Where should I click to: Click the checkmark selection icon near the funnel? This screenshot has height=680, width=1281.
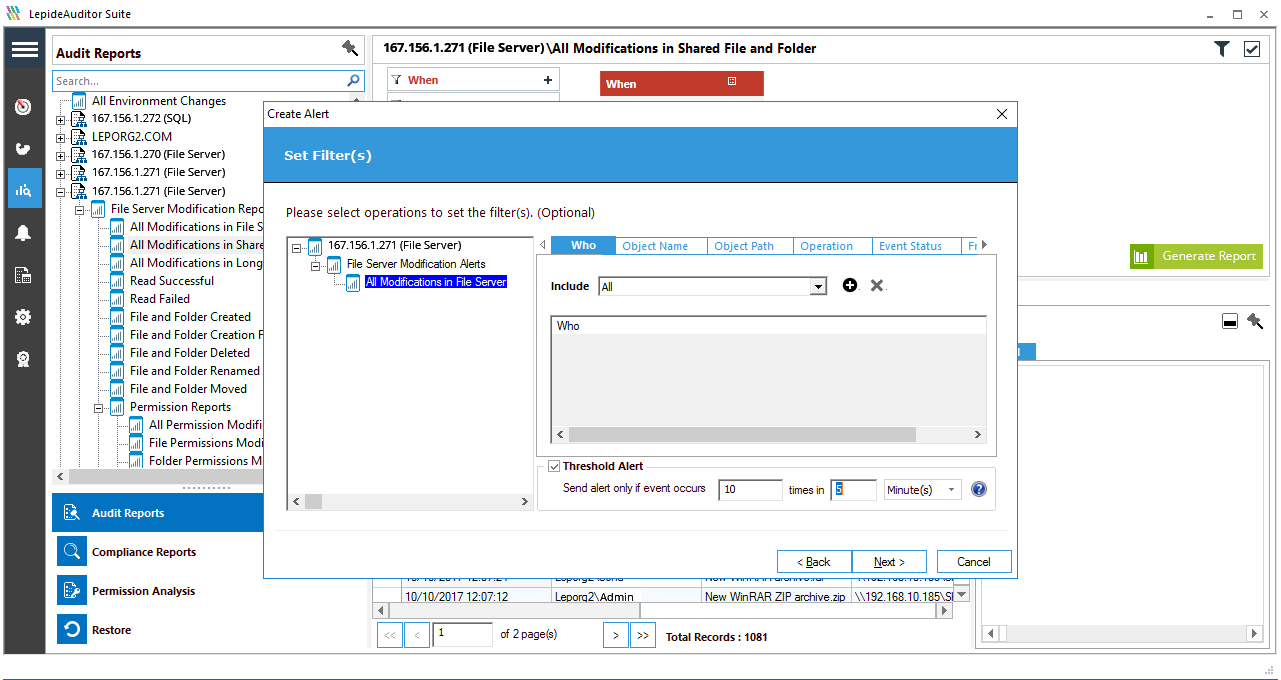1251,48
